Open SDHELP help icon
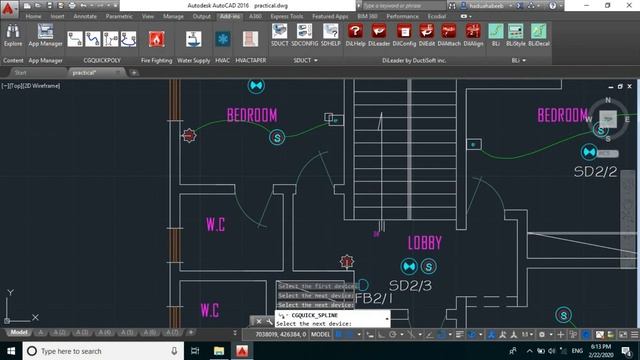 [x=331, y=35]
